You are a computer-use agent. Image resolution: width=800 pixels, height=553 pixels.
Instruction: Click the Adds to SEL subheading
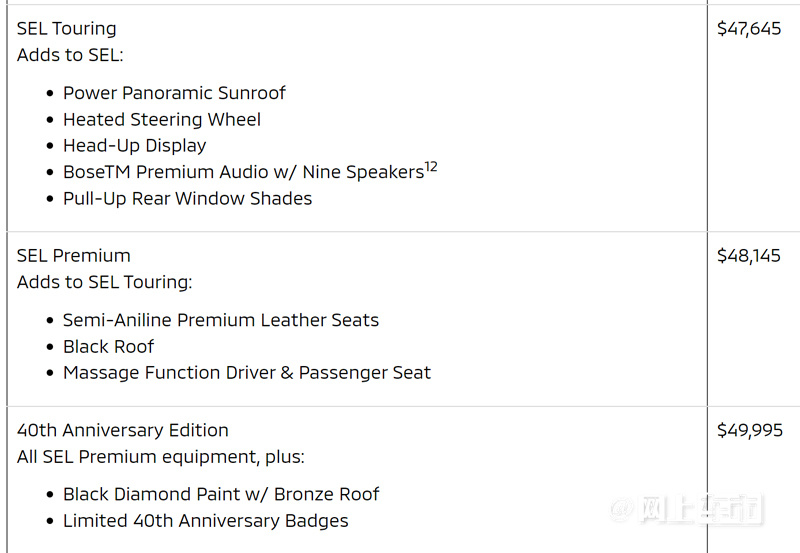click(70, 55)
